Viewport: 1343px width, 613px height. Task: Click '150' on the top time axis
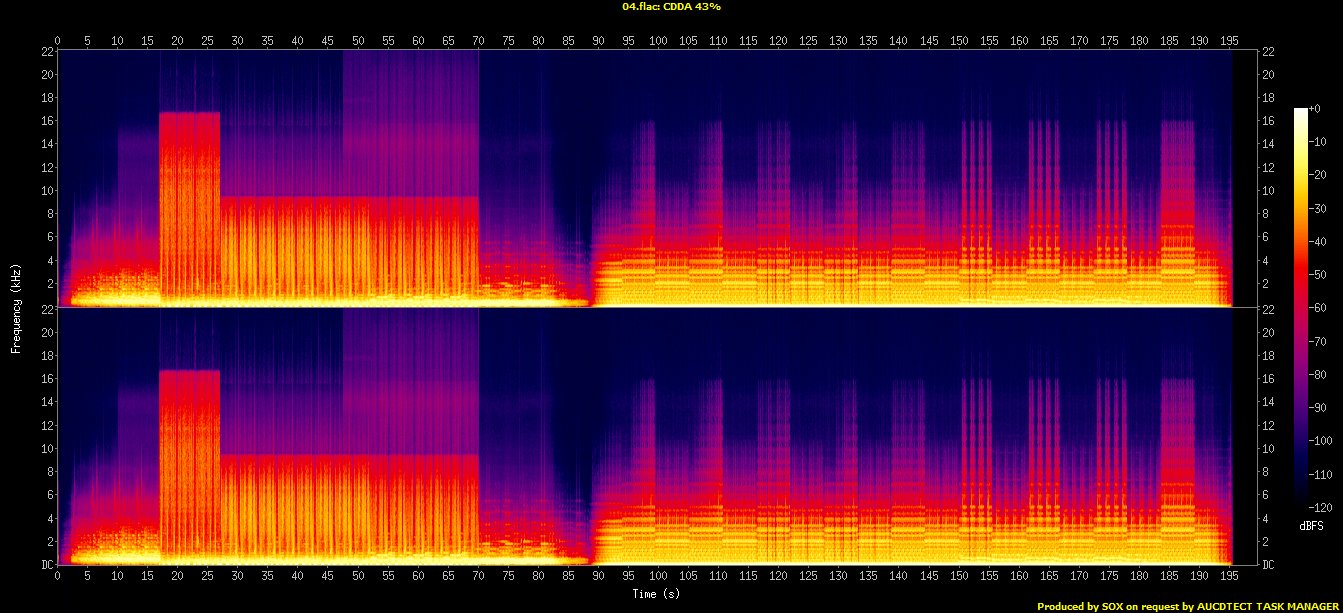pos(959,41)
